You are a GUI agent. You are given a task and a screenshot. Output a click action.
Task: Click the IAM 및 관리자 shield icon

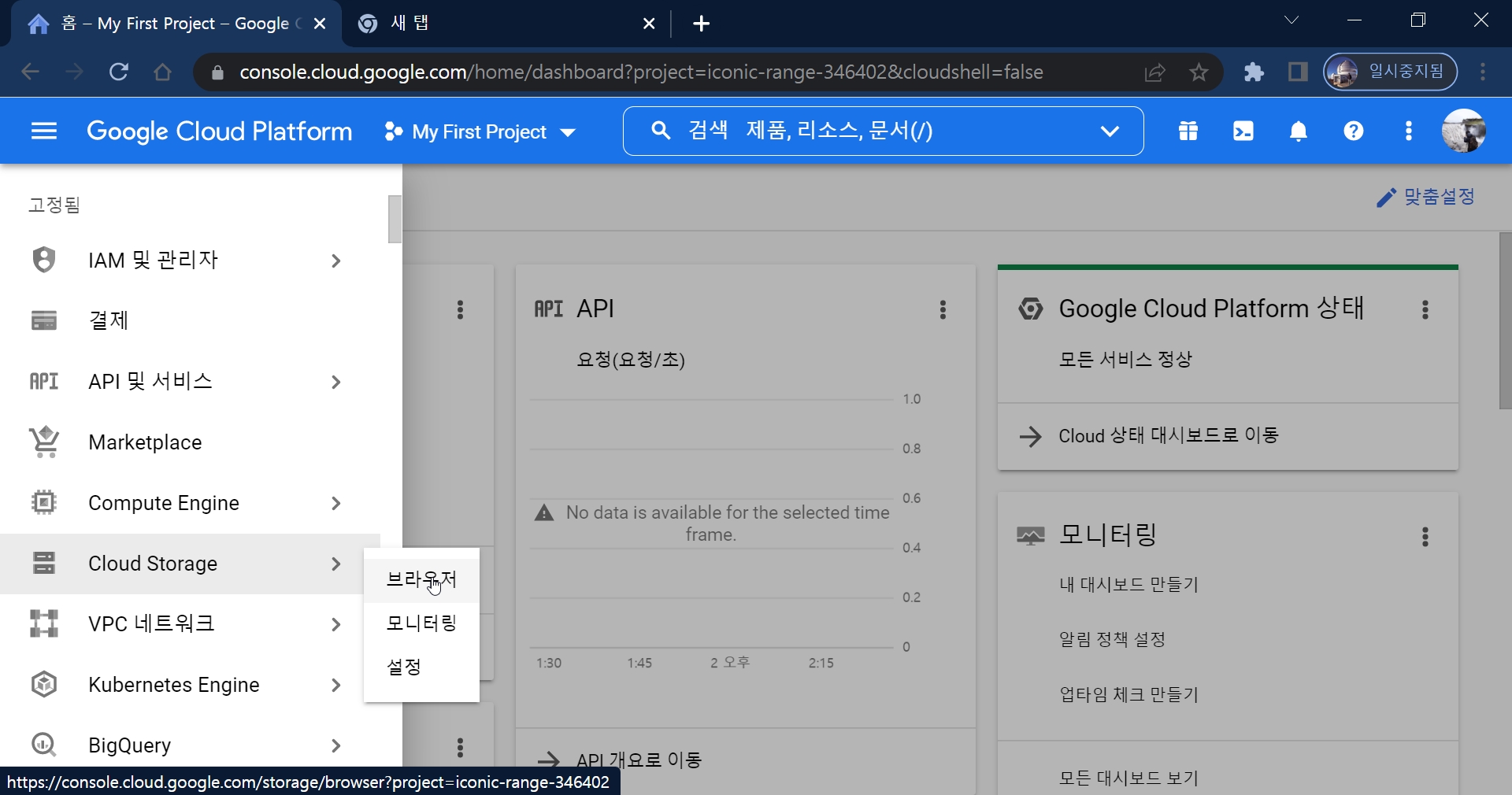pyautogui.click(x=43, y=260)
